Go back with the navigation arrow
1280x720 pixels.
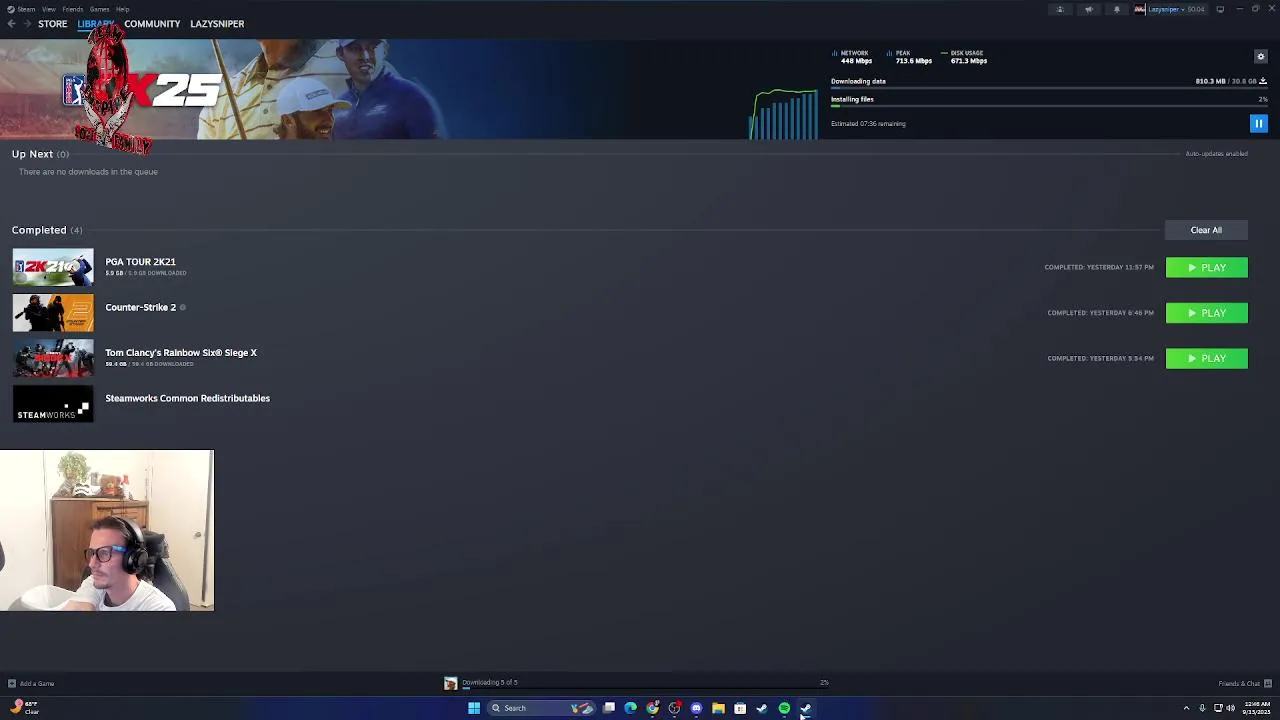coord(11,24)
